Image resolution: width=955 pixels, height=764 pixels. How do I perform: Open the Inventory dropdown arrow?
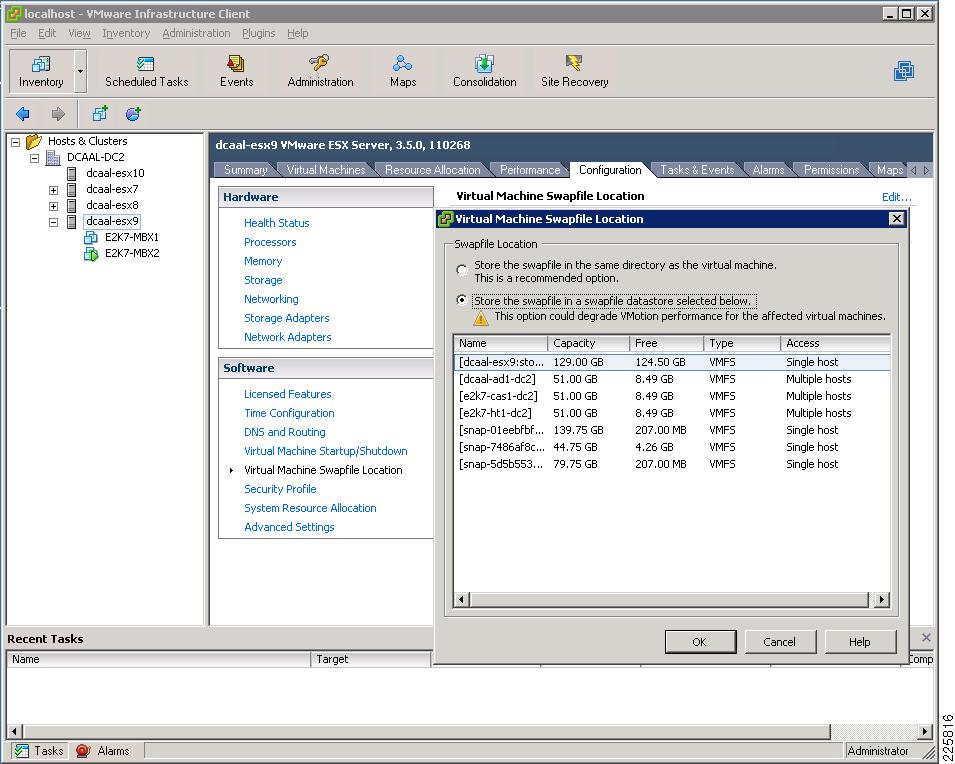pyautogui.click(x=80, y=71)
